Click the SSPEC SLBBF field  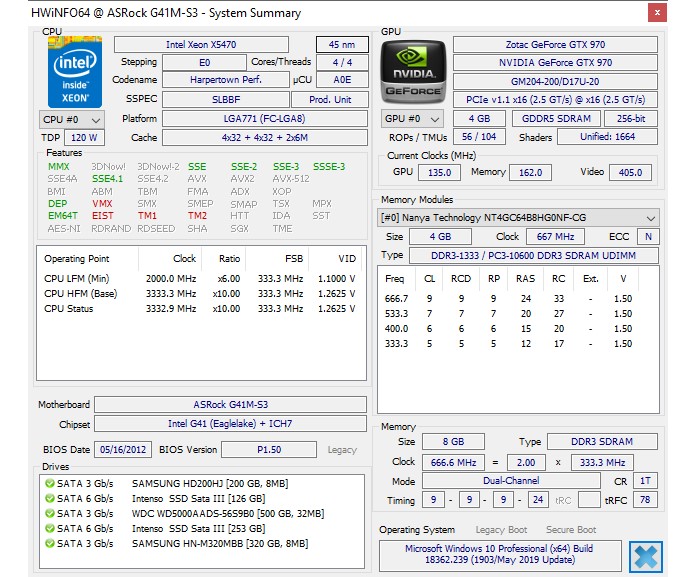(226, 99)
